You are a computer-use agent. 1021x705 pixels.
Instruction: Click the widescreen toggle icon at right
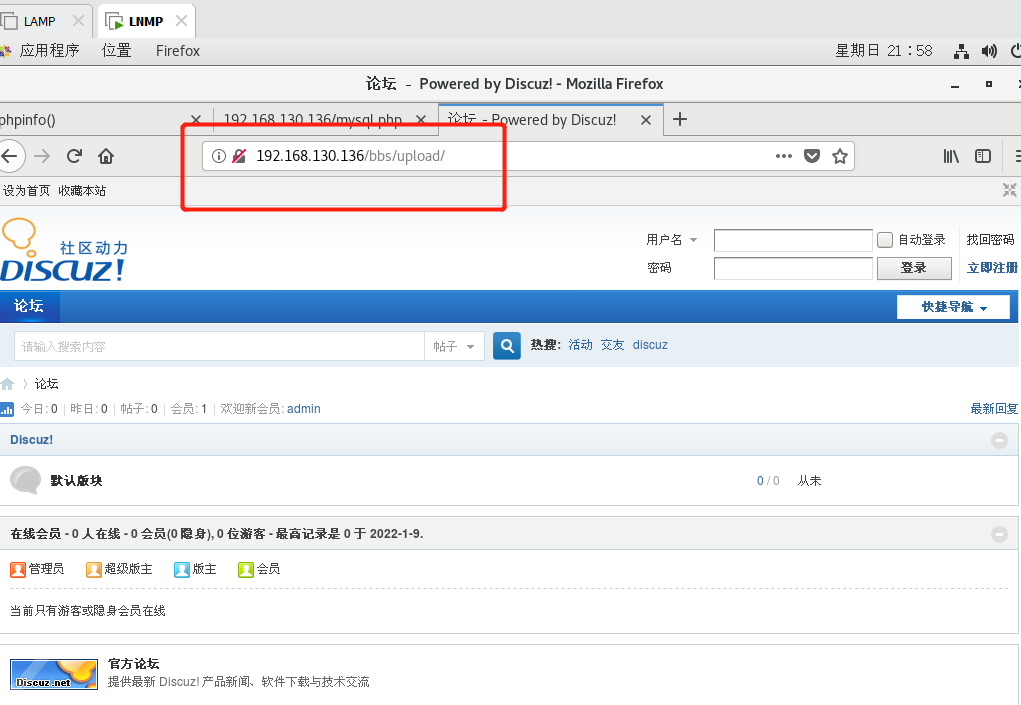point(1010,190)
